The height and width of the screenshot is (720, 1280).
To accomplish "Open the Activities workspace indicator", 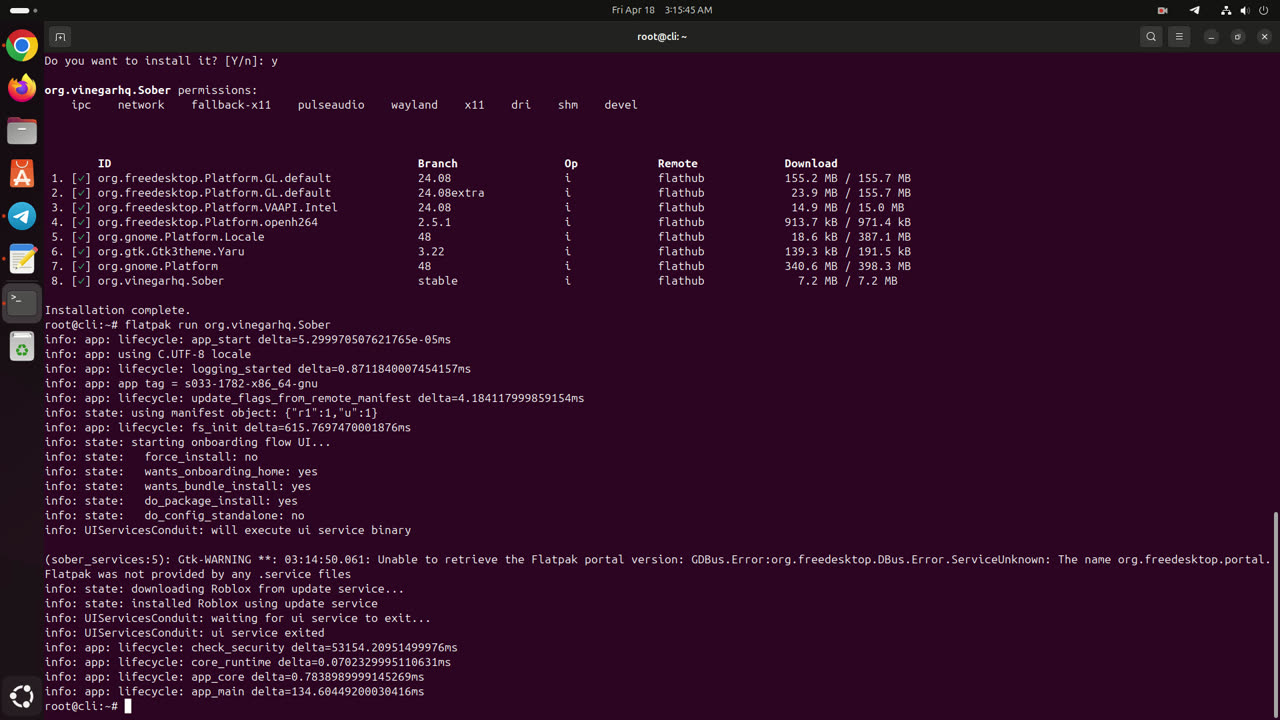I will 24,10.
